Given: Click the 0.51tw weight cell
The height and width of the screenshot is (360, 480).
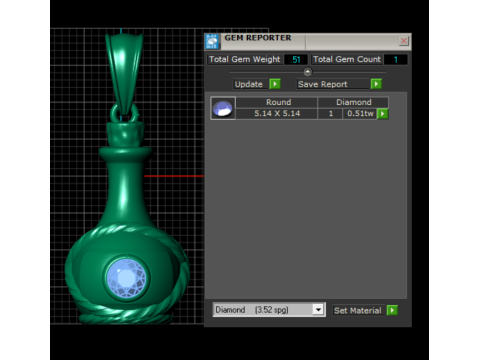Looking at the screenshot, I should [x=360, y=114].
